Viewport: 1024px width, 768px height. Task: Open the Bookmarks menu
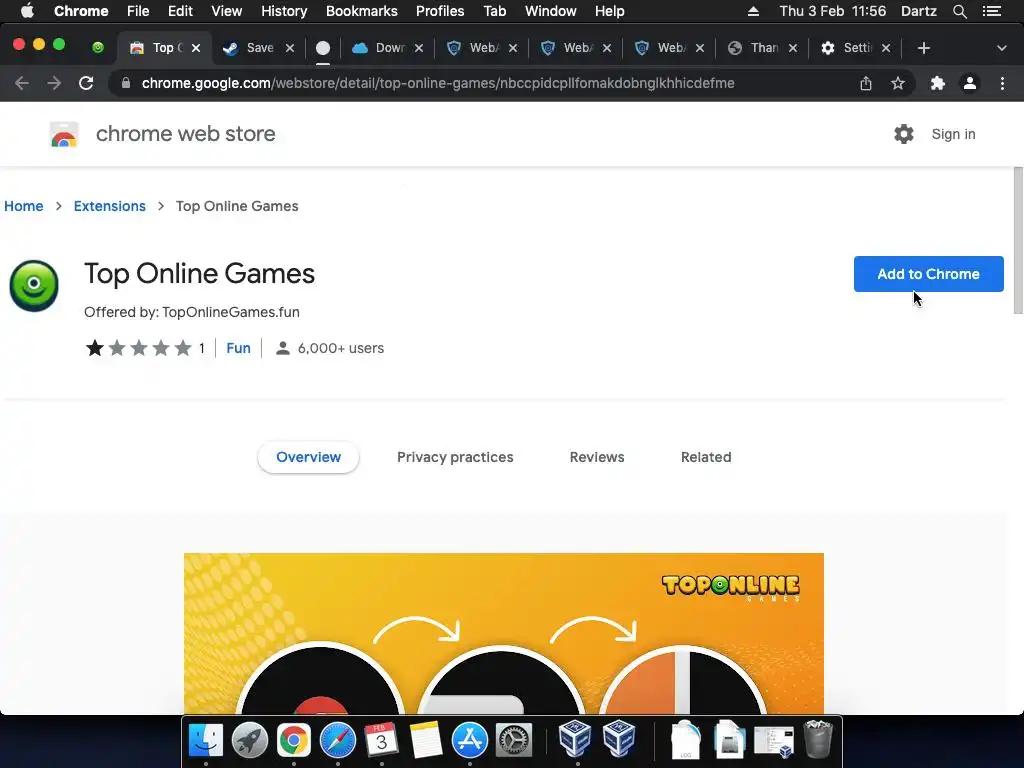point(362,11)
